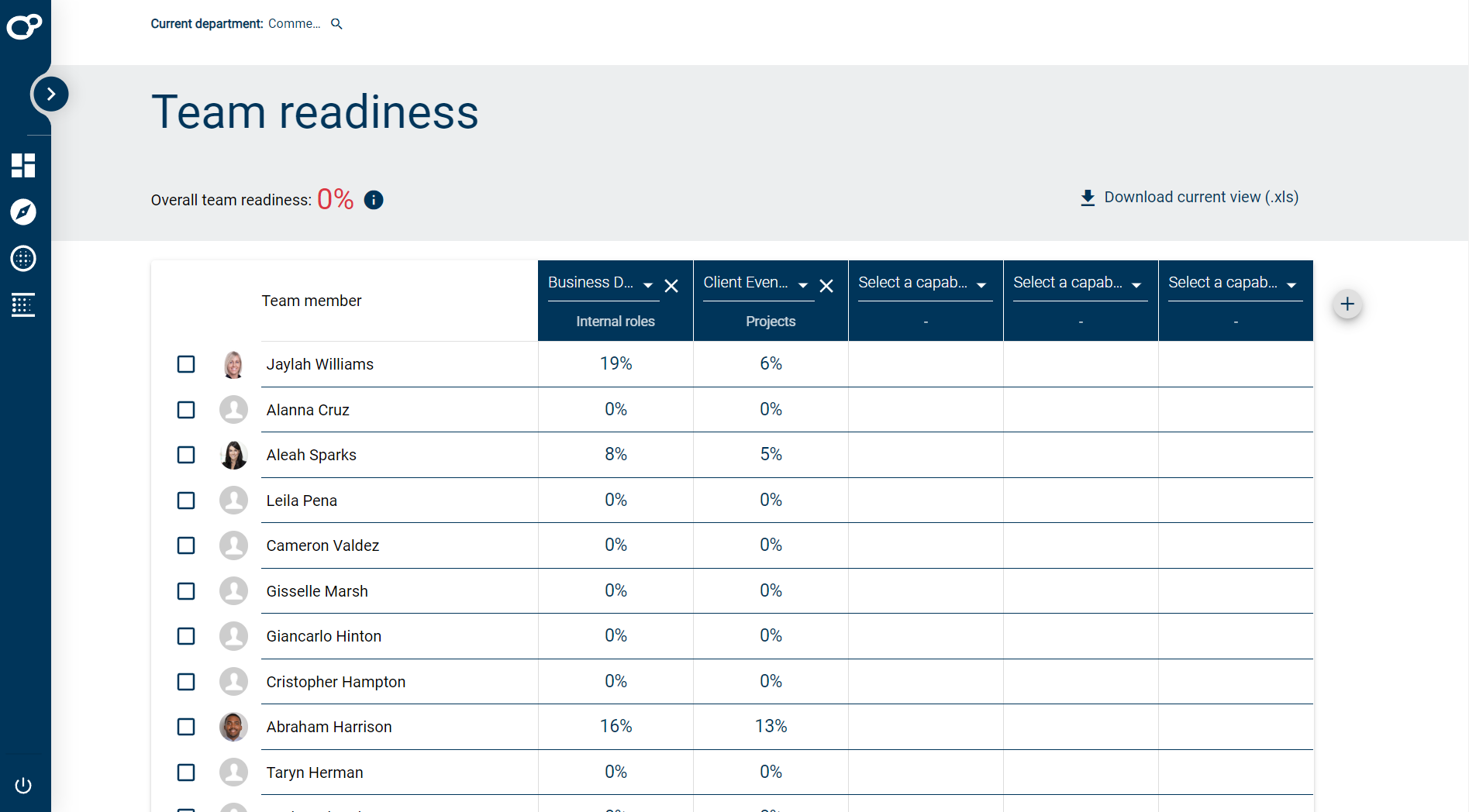Download current view as xls file
The width and height of the screenshot is (1469, 812).
point(1188,197)
